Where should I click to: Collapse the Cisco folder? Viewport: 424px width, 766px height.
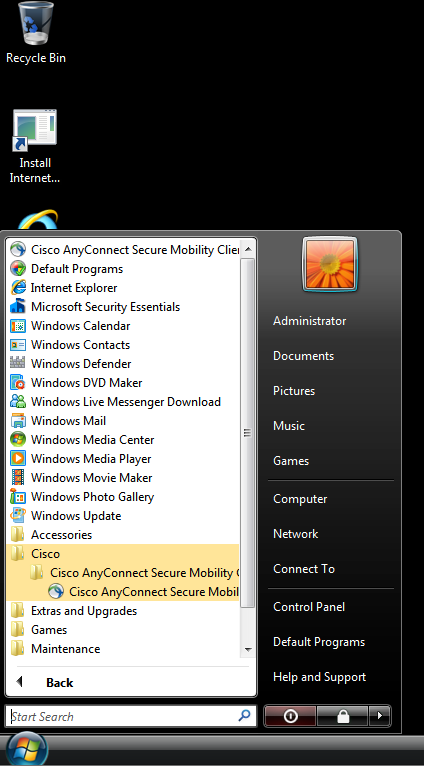click(x=124, y=553)
